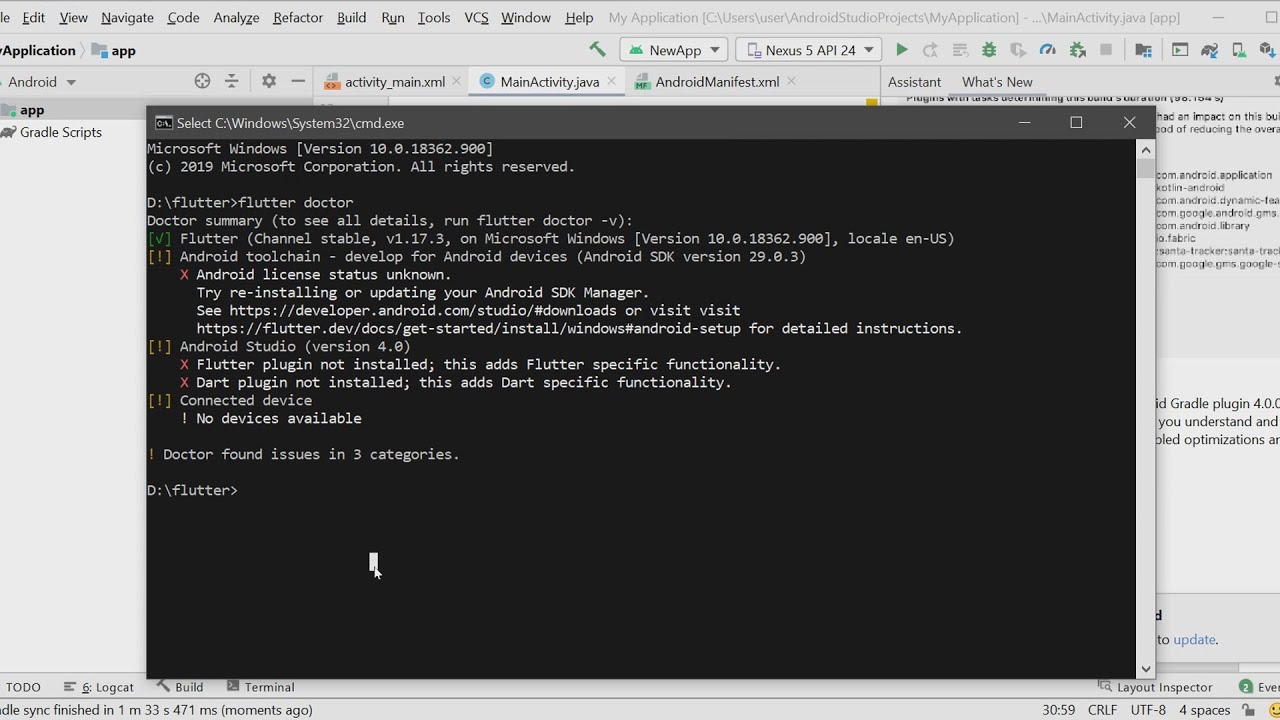Click the Collapse All icon in Project panel
The image size is (1280, 720).
[x=232, y=81]
